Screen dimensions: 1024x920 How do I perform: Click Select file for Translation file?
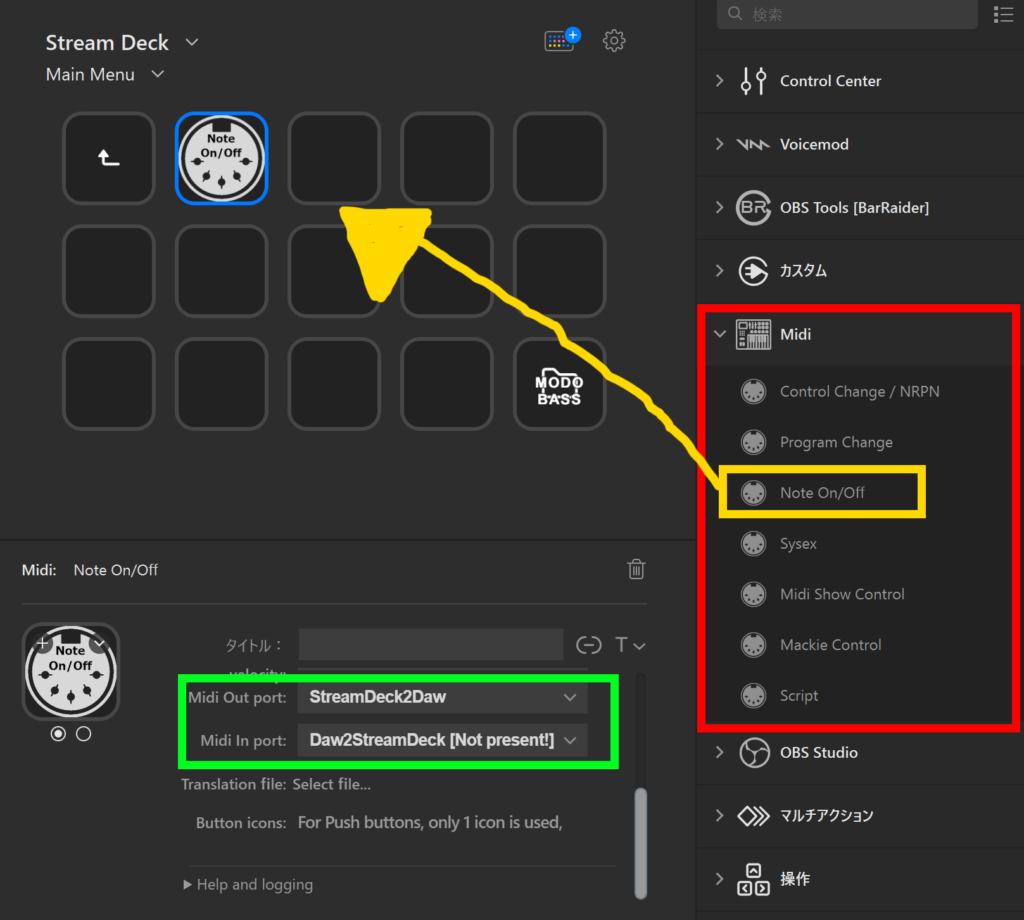pos(331,785)
